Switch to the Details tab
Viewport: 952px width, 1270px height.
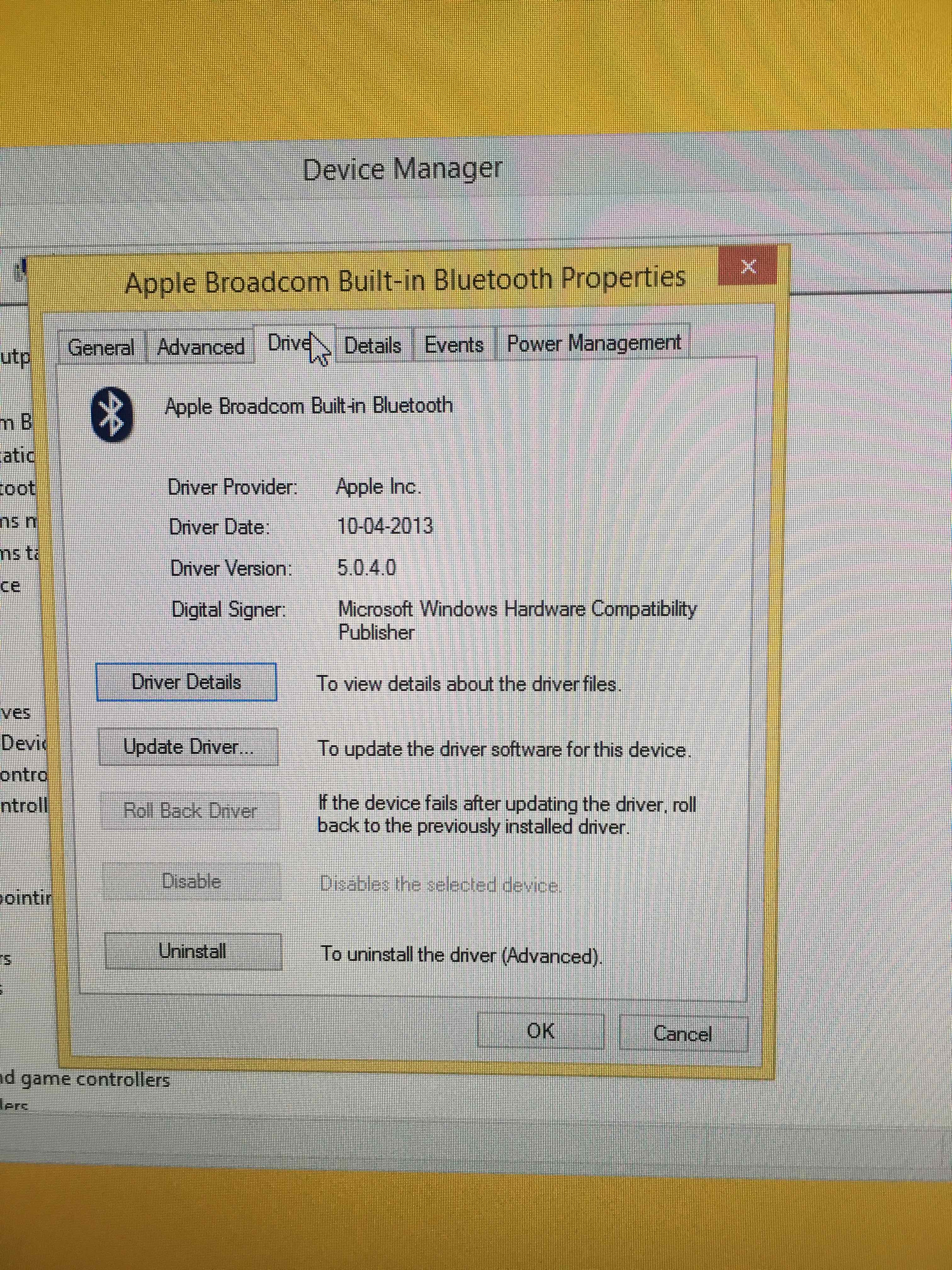[372, 346]
